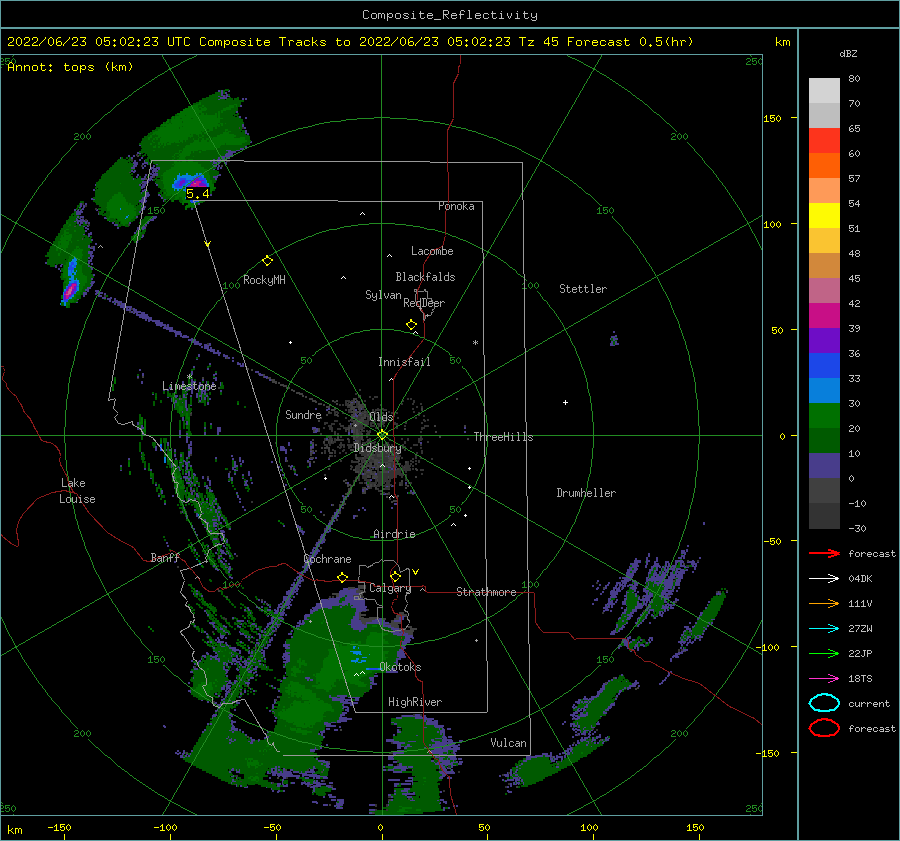The image size is (900, 841).
Task: Click the red forecast arrow in legend
Action: click(824, 553)
